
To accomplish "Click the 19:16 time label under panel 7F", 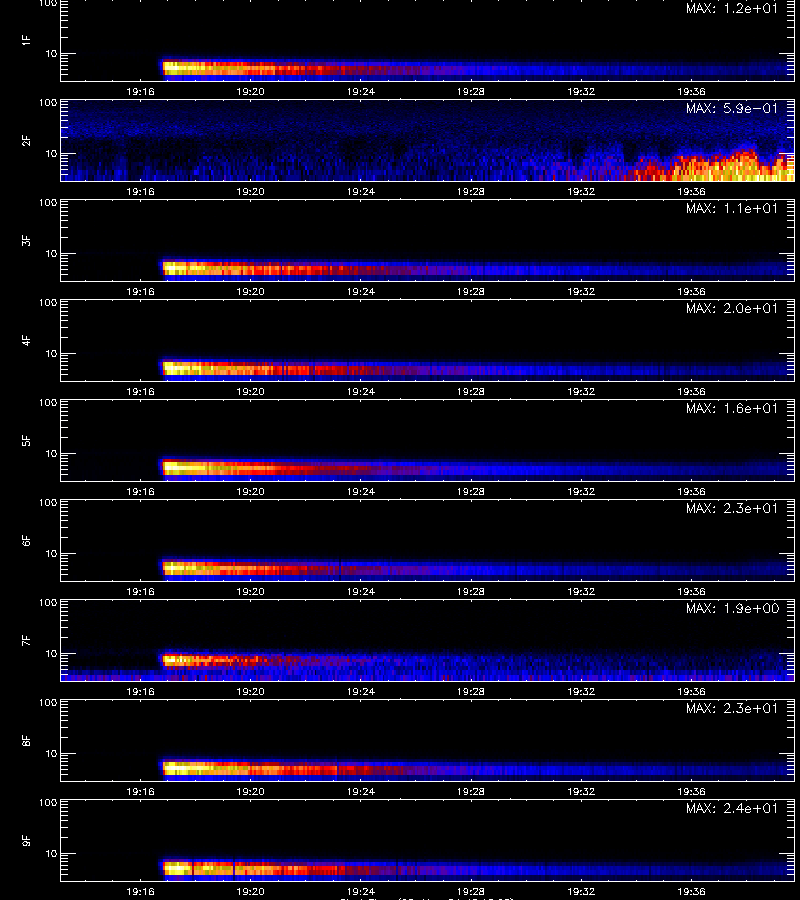I will pyautogui.click(x=140, y=692).
